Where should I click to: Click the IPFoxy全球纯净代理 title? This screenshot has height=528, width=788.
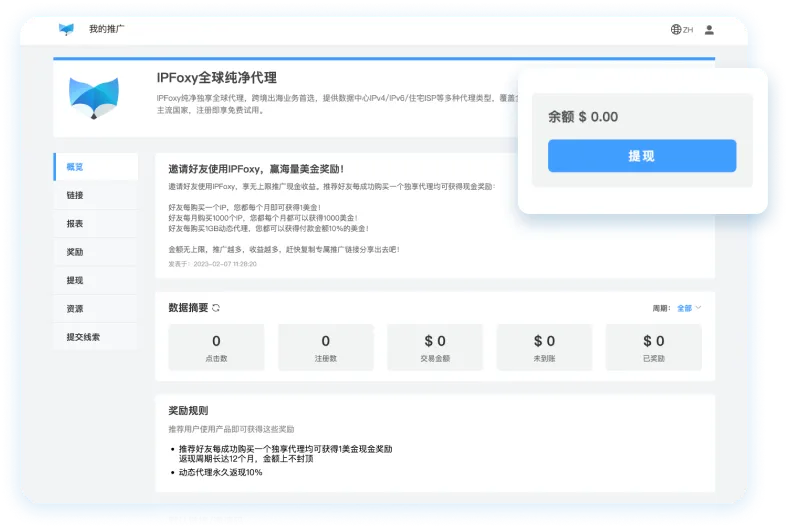pos(217,77)
